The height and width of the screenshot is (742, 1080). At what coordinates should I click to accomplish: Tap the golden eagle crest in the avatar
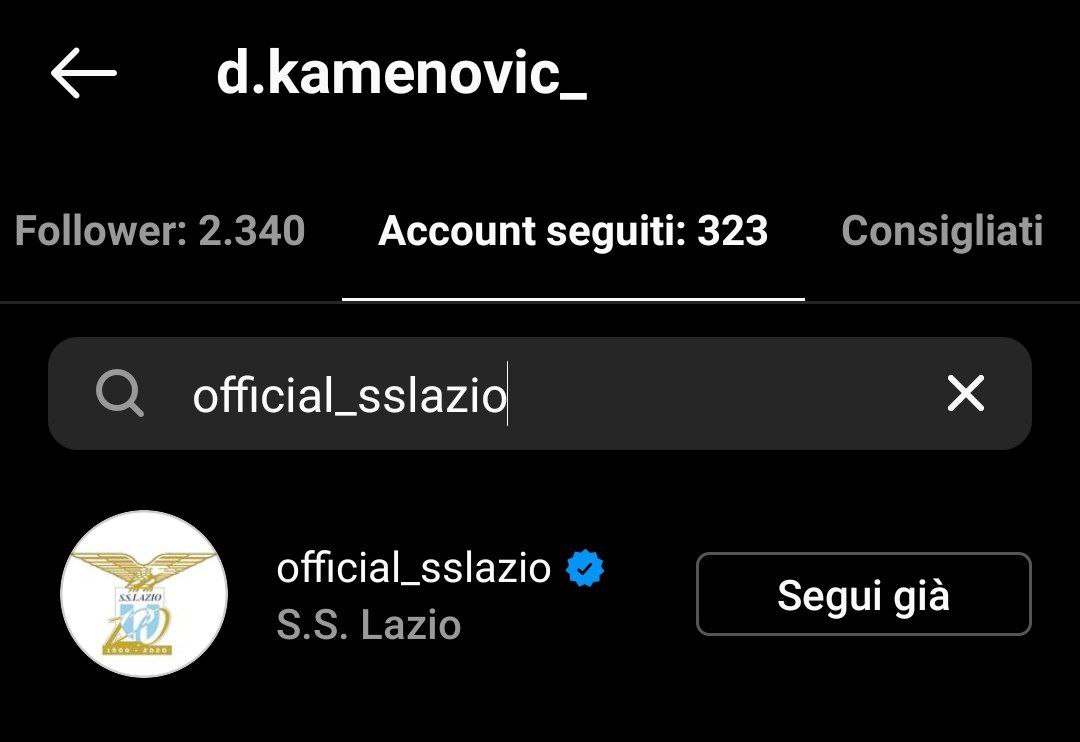(144, 565)
